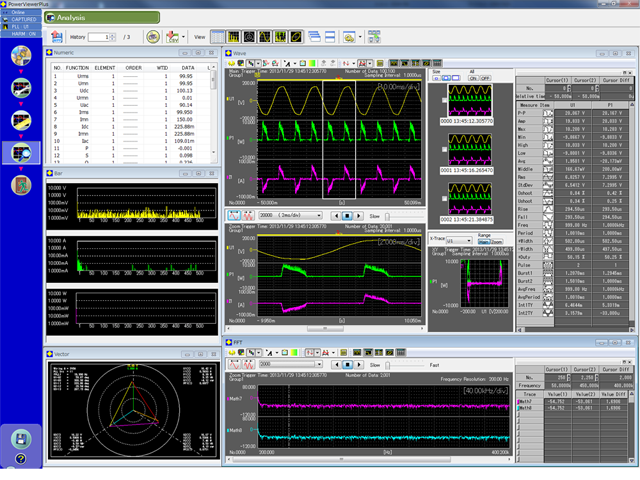
Task: Open the CSV export dropdown arrow
Action: pyautogui.click(x=183, y=37)
